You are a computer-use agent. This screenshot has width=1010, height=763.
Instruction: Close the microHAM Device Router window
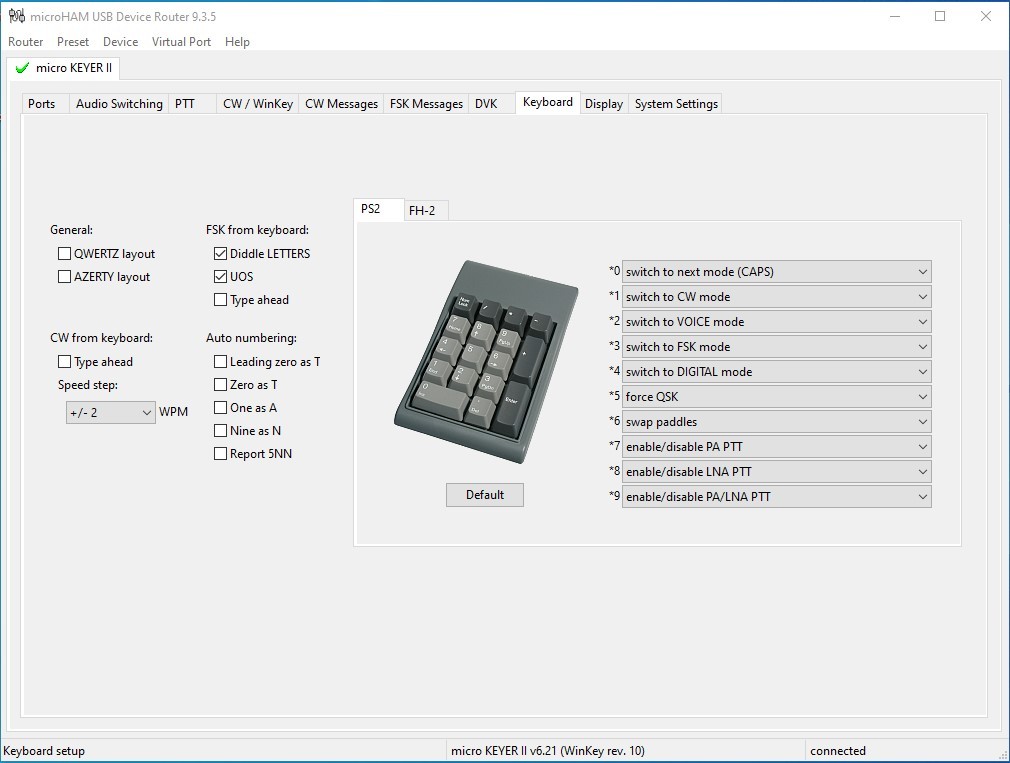coord(986,16)
